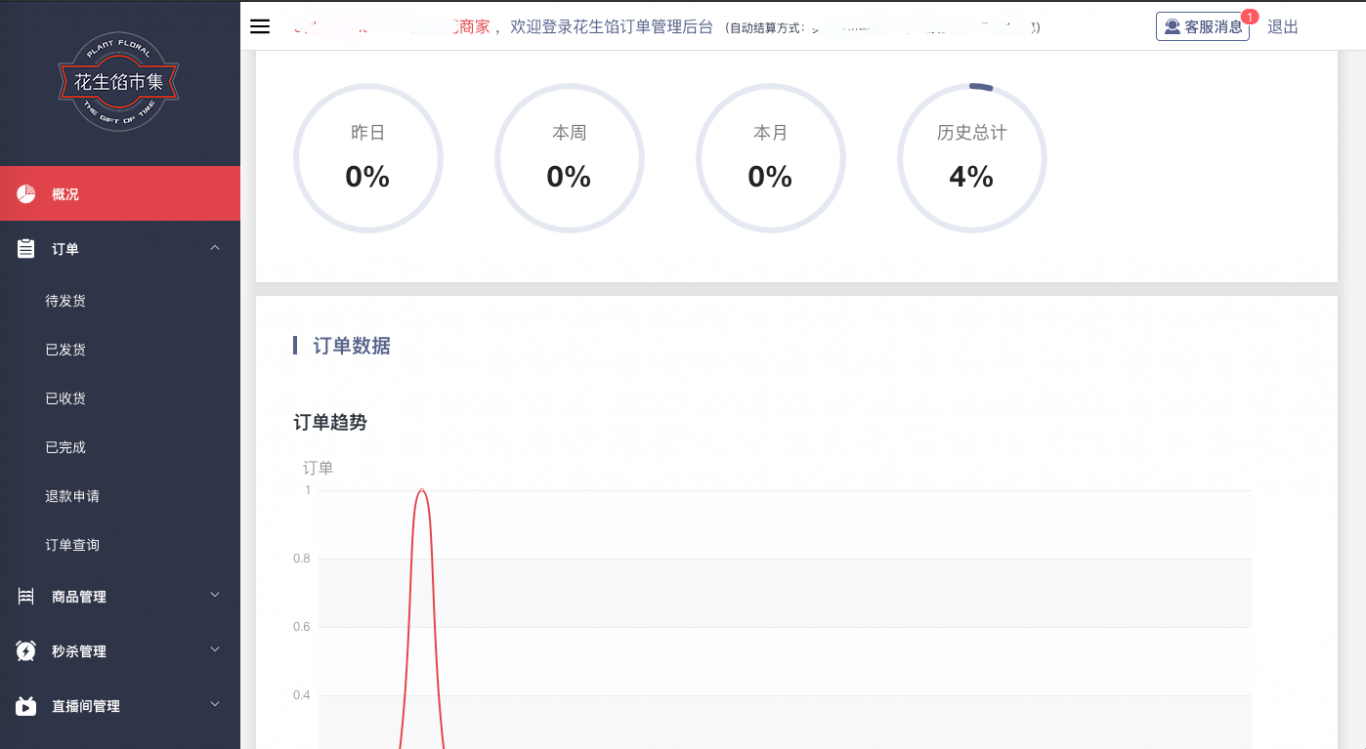The width and height of the screenshot is (1366, 749).
Task: Expand the 直播间管理 chevron
Action: [215, 704]
